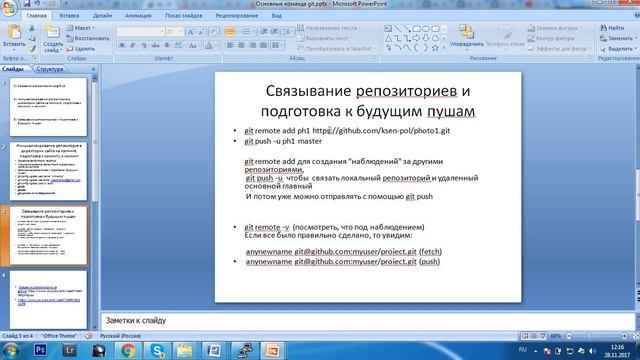Toggle bold (Ж) formatting
Viewport: 640px width, 360px height.
tap(122, 45)
